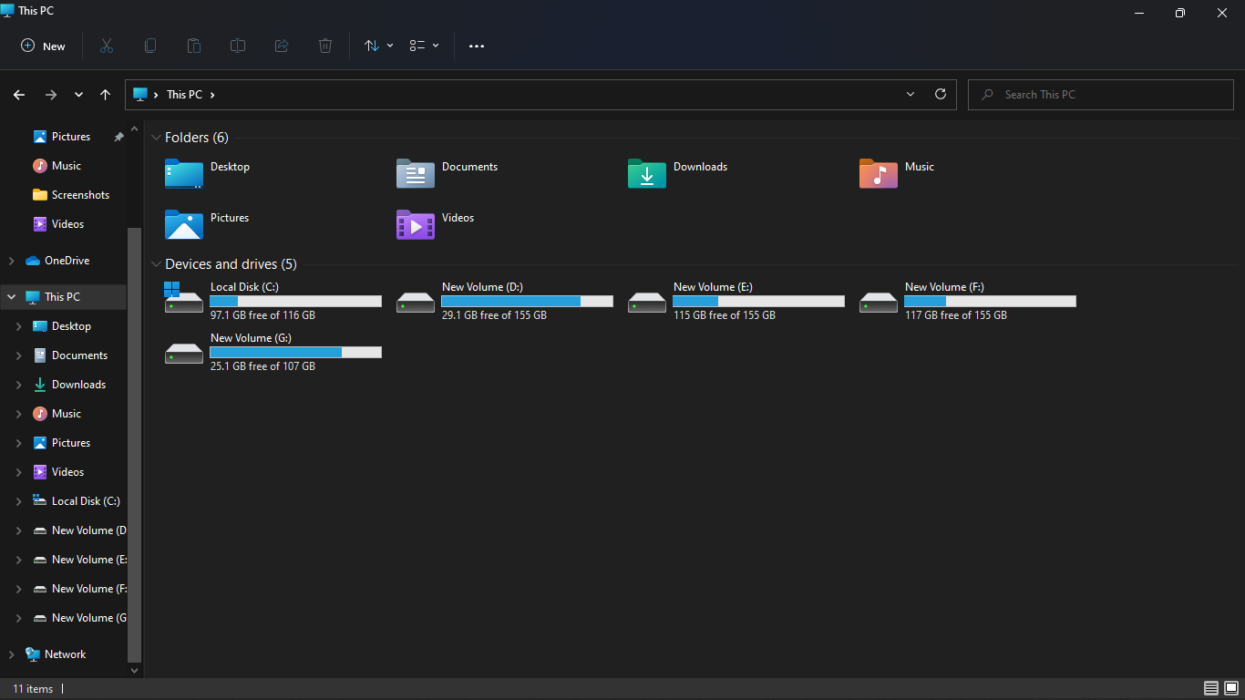Switch to Large icons view via status bar
The image size is (1245, 700).
point(1231,688)
